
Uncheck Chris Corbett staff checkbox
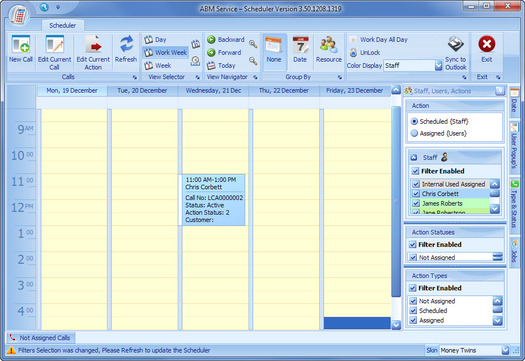tap(416, 194)
